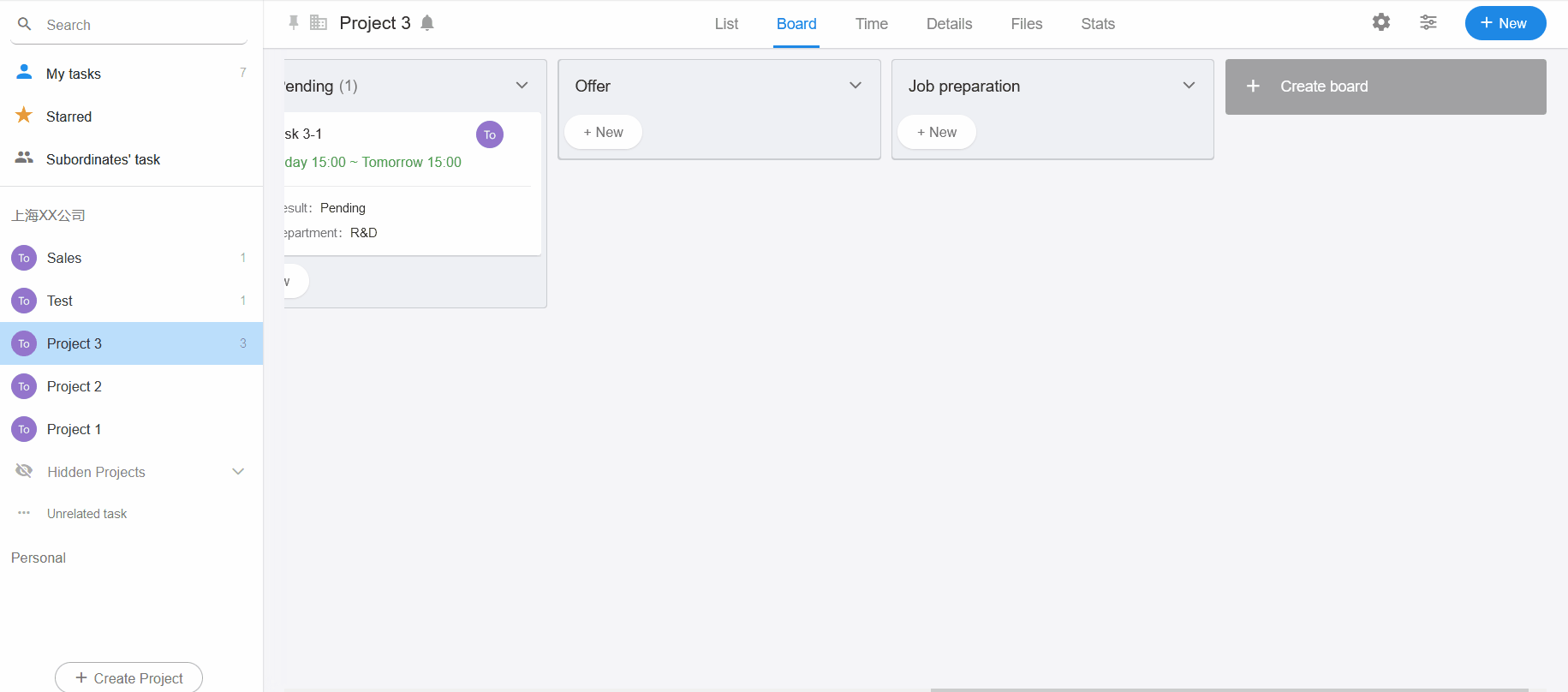The height and width of the screenshot is (692, 1568).
Task: Click the 上海XX公司 company heading
Action: click(x=48, y=215)
